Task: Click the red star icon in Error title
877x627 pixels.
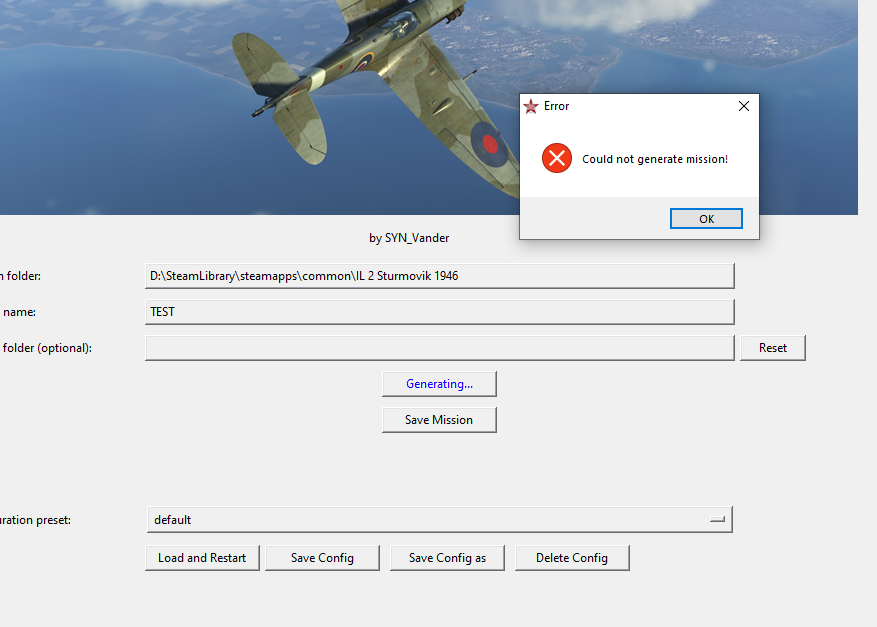Action: click(x=531, y=106)
